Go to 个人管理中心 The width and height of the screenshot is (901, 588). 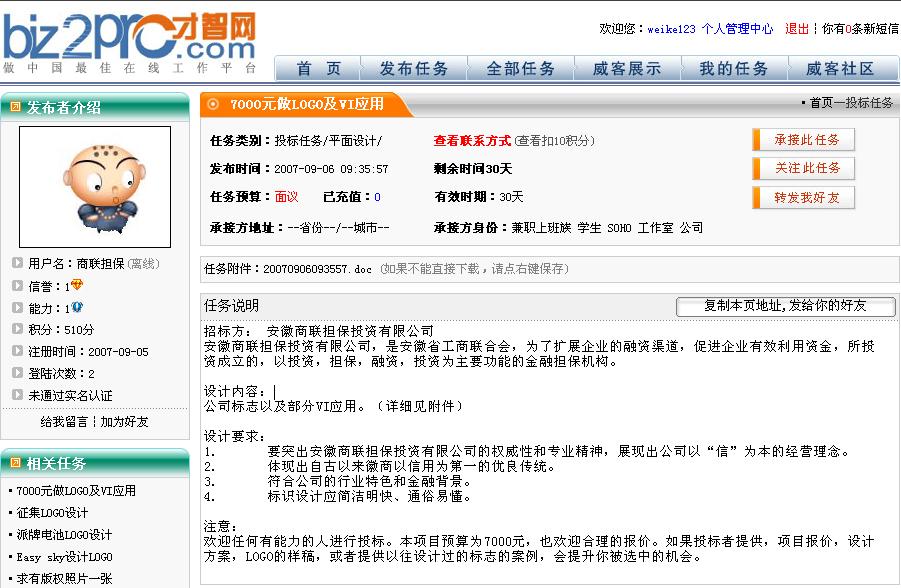(x=737, y=29)
